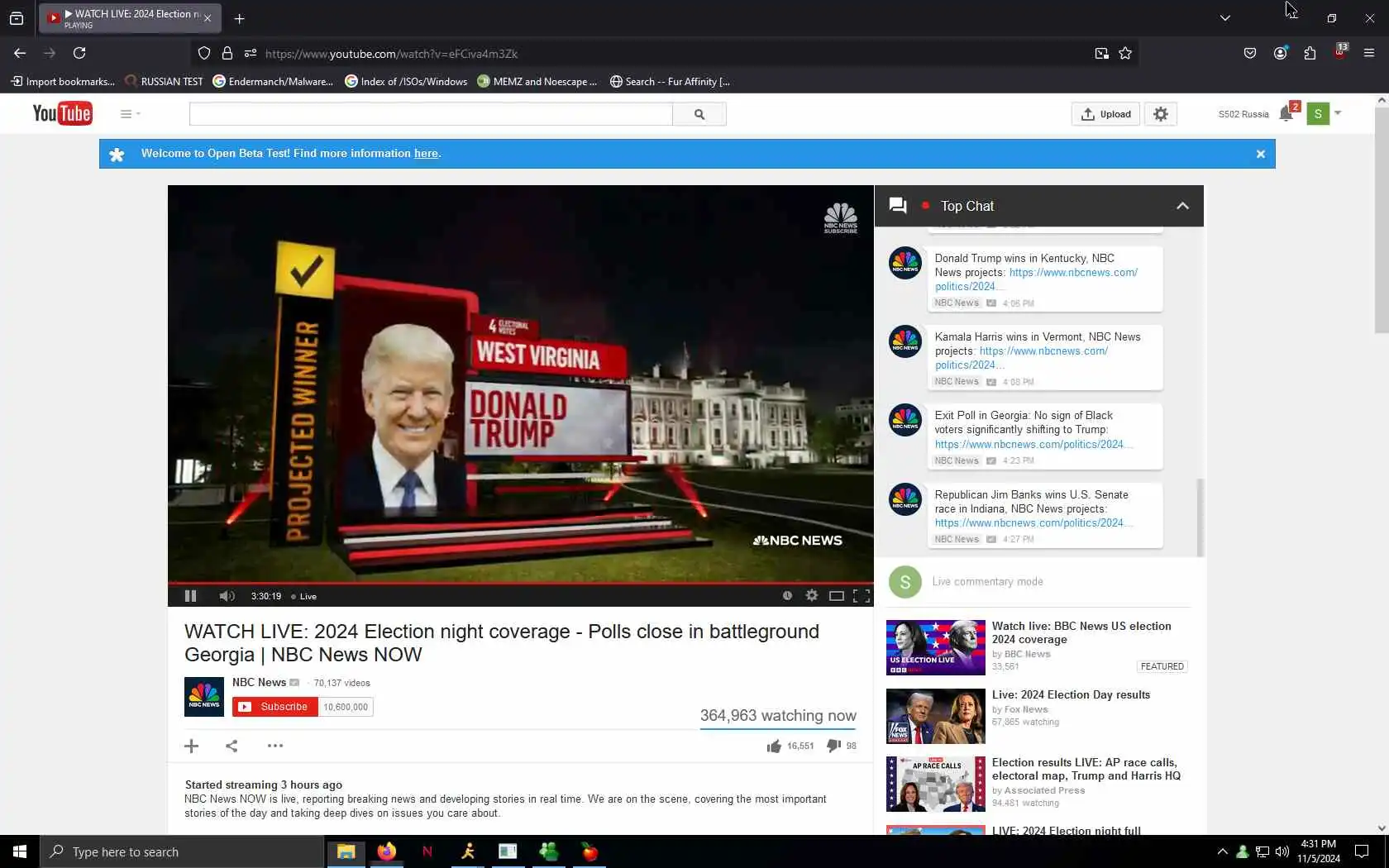1389x868 pixels.
Task: Open the green S account avatar
Action: (1318, 113)
